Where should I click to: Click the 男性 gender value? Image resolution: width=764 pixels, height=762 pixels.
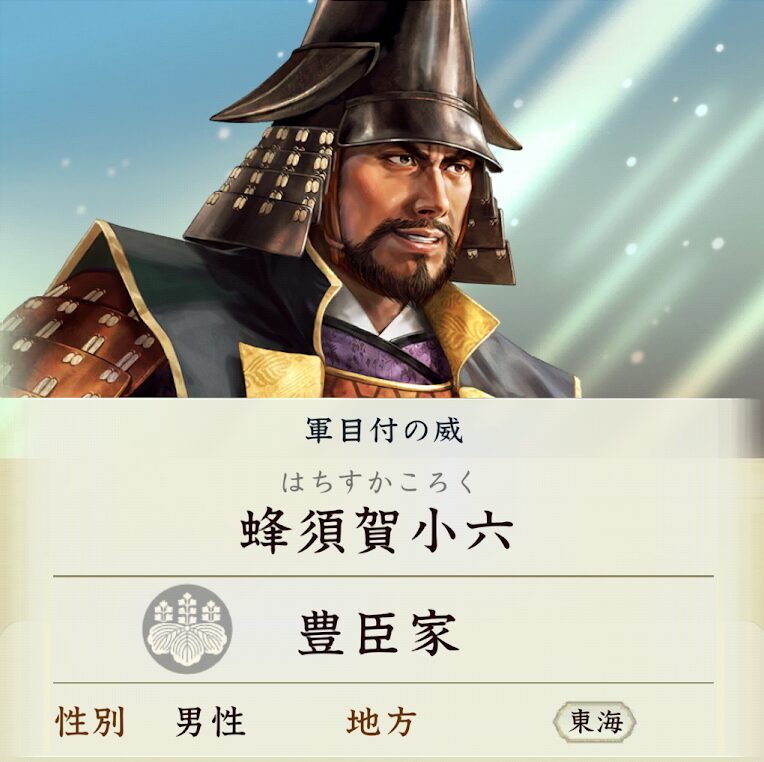point(210,722)
